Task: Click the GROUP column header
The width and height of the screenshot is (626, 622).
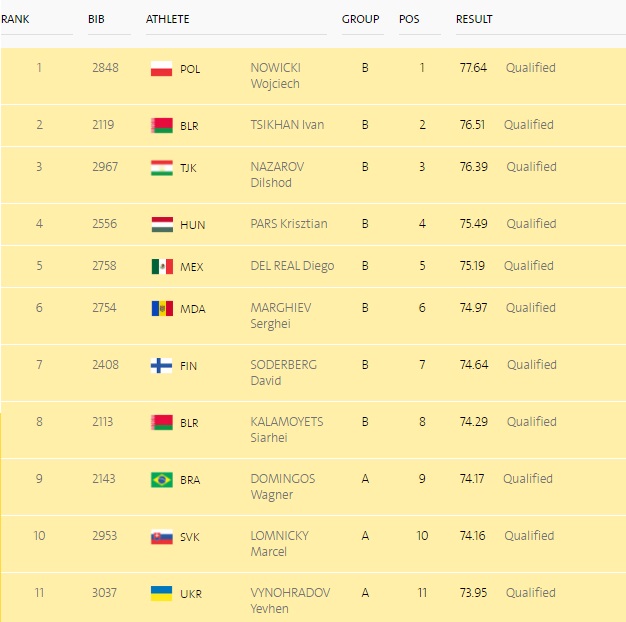Action: [361, 19]
